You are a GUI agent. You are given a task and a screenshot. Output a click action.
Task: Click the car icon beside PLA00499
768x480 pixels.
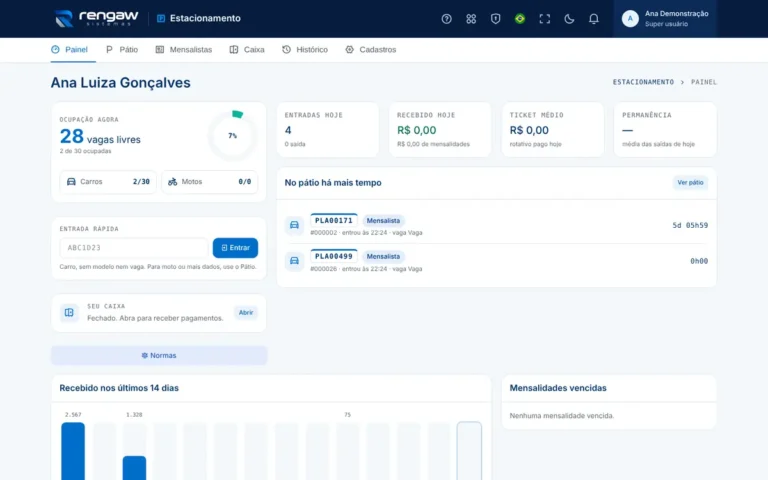pyautogui.click(x=294, y=261)
